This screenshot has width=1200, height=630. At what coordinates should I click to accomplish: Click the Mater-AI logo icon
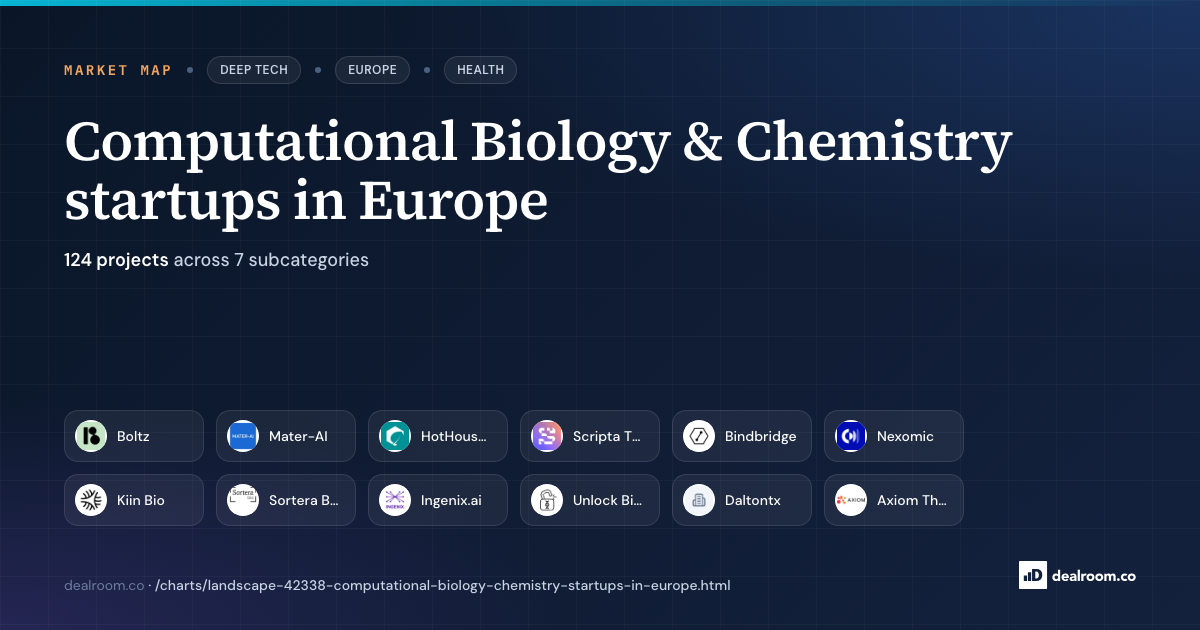243,436
